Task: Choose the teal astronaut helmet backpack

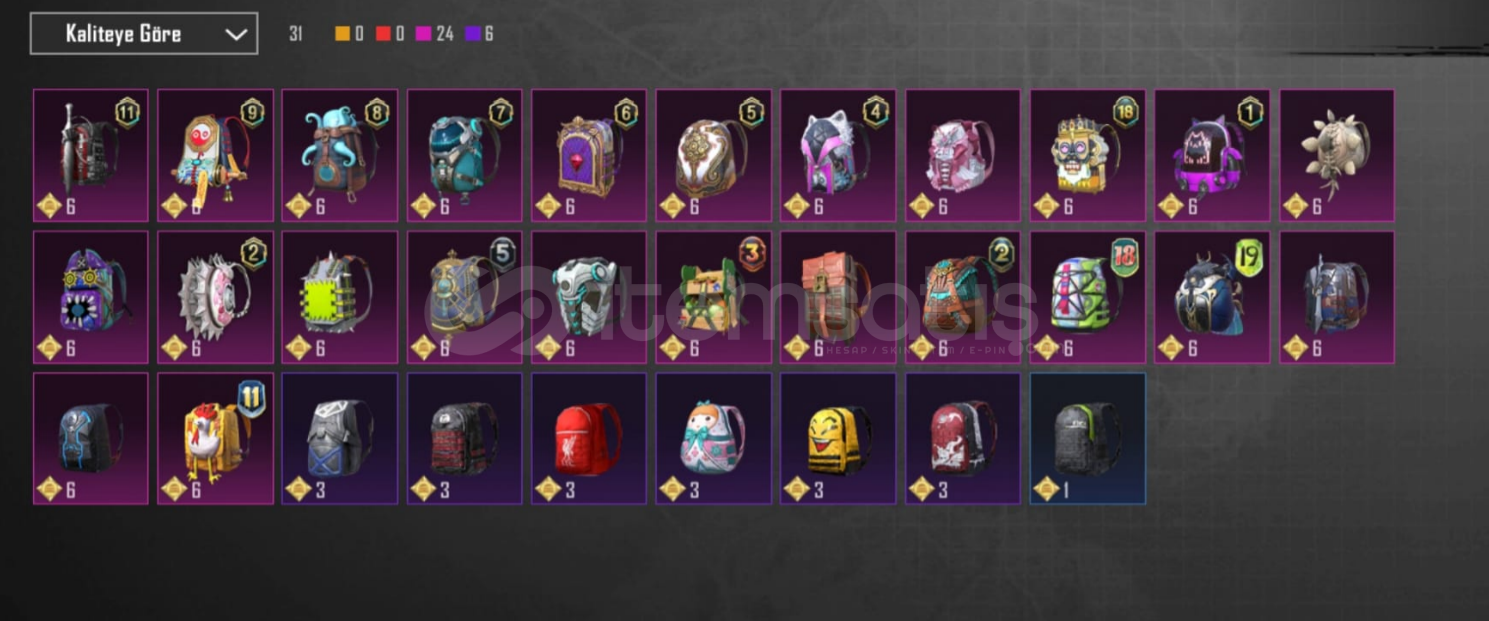Action: (x=464, y=155)
